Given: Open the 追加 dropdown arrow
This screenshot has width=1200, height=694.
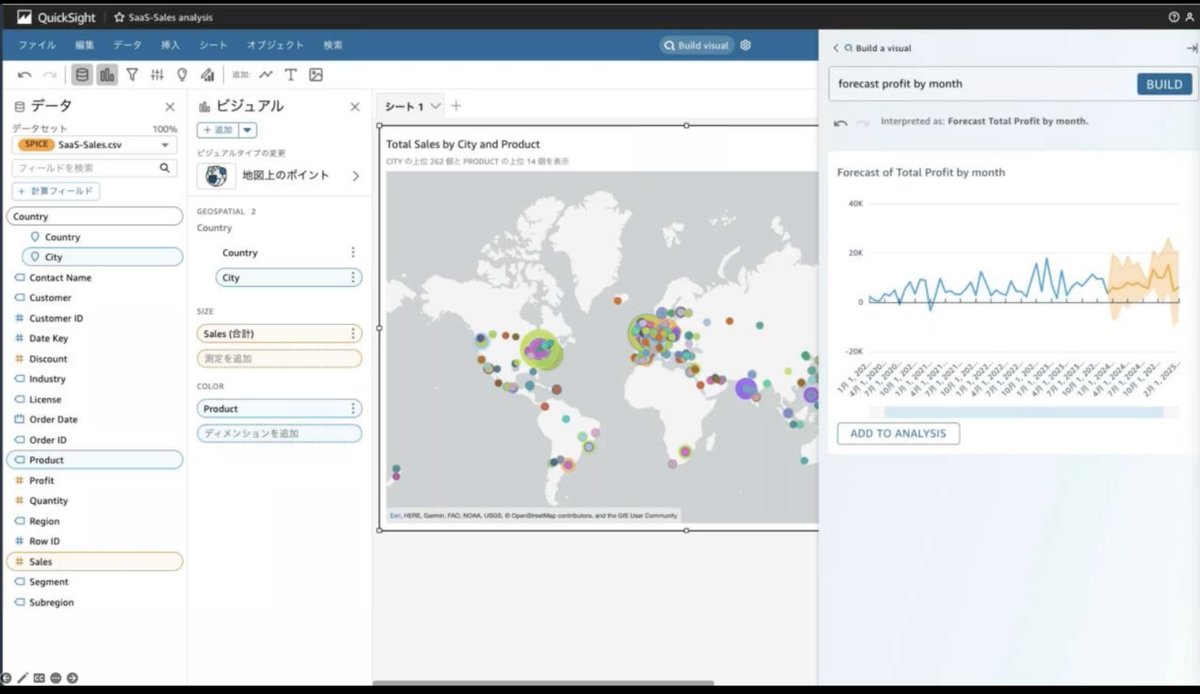Looking at the screenshot, I should [x=247, y=130].
